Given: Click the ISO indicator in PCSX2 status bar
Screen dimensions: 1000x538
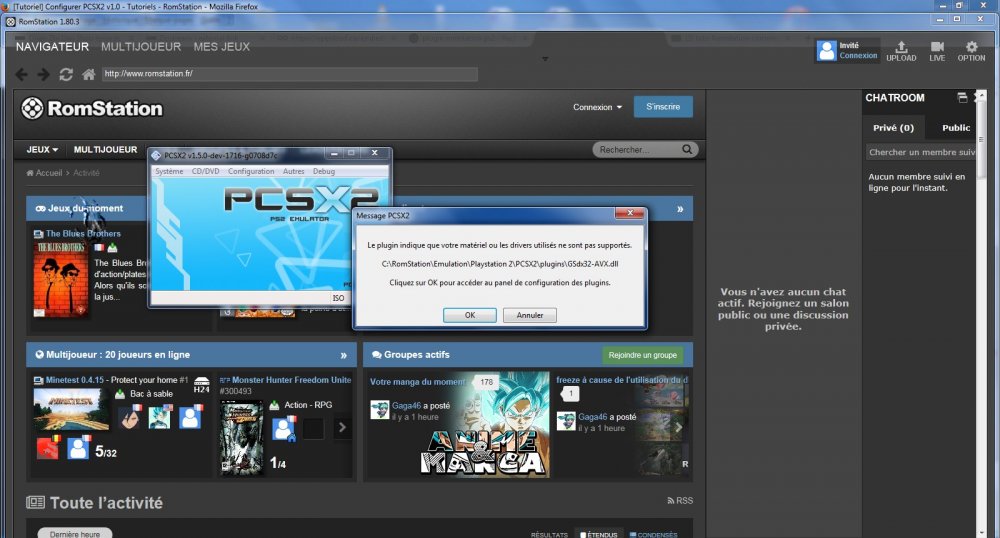Looking at the screenshot, I should tap(338, 298).
